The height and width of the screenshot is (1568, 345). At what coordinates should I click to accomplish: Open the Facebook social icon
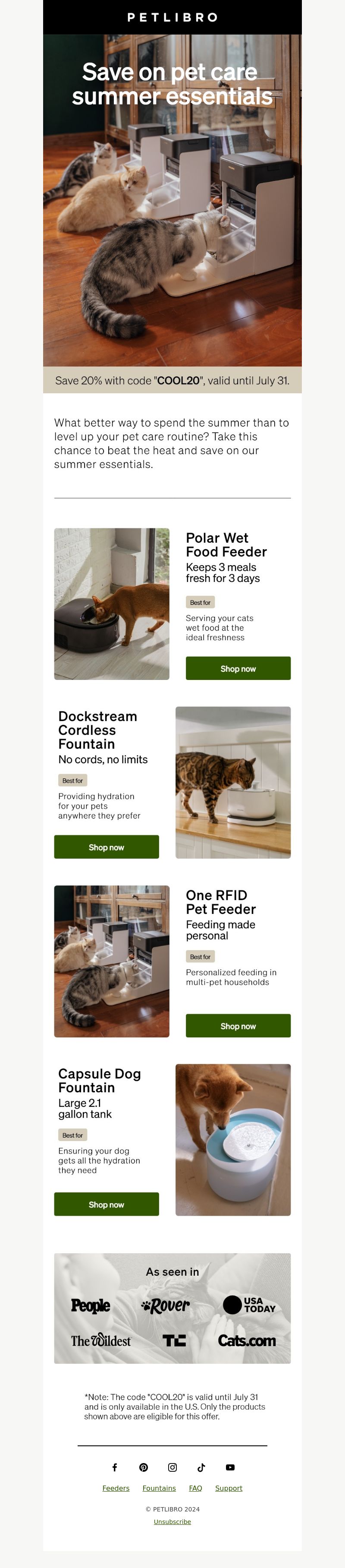114,1467
